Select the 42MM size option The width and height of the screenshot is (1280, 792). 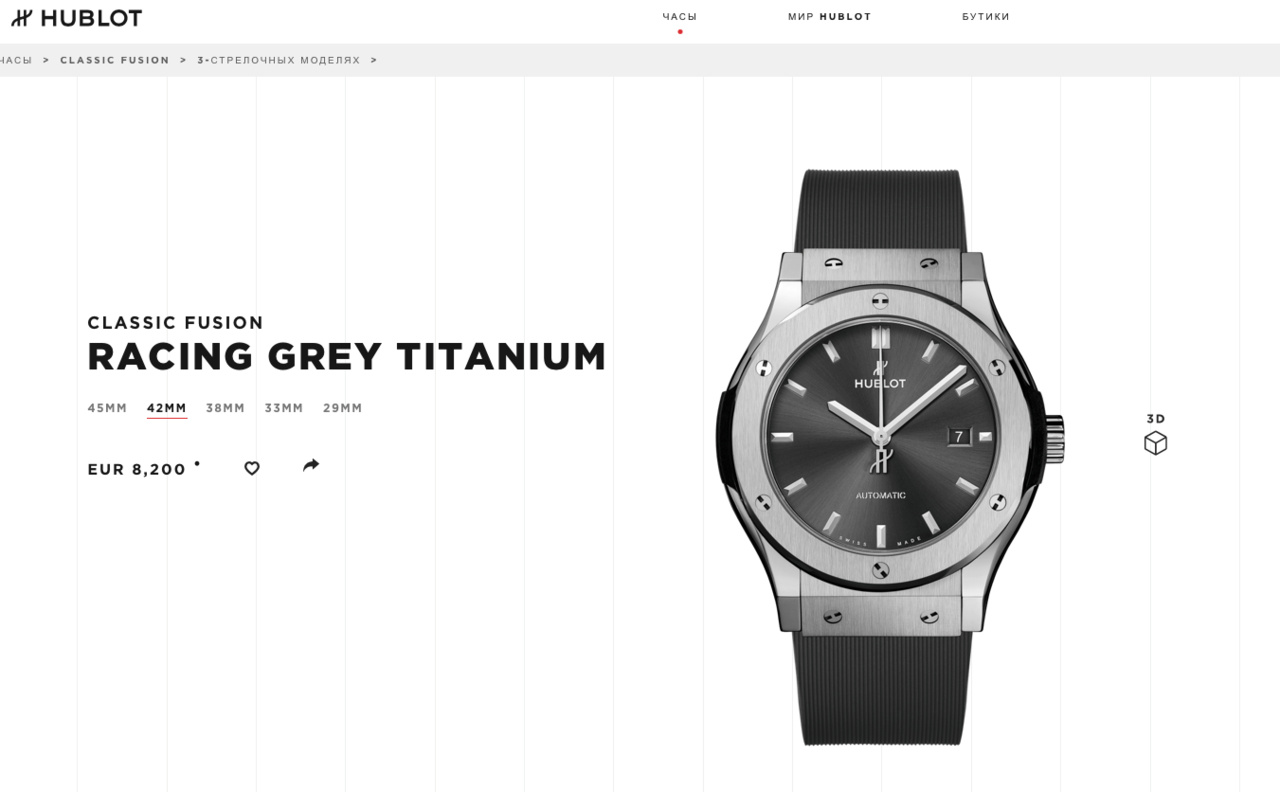coord(167,408)
